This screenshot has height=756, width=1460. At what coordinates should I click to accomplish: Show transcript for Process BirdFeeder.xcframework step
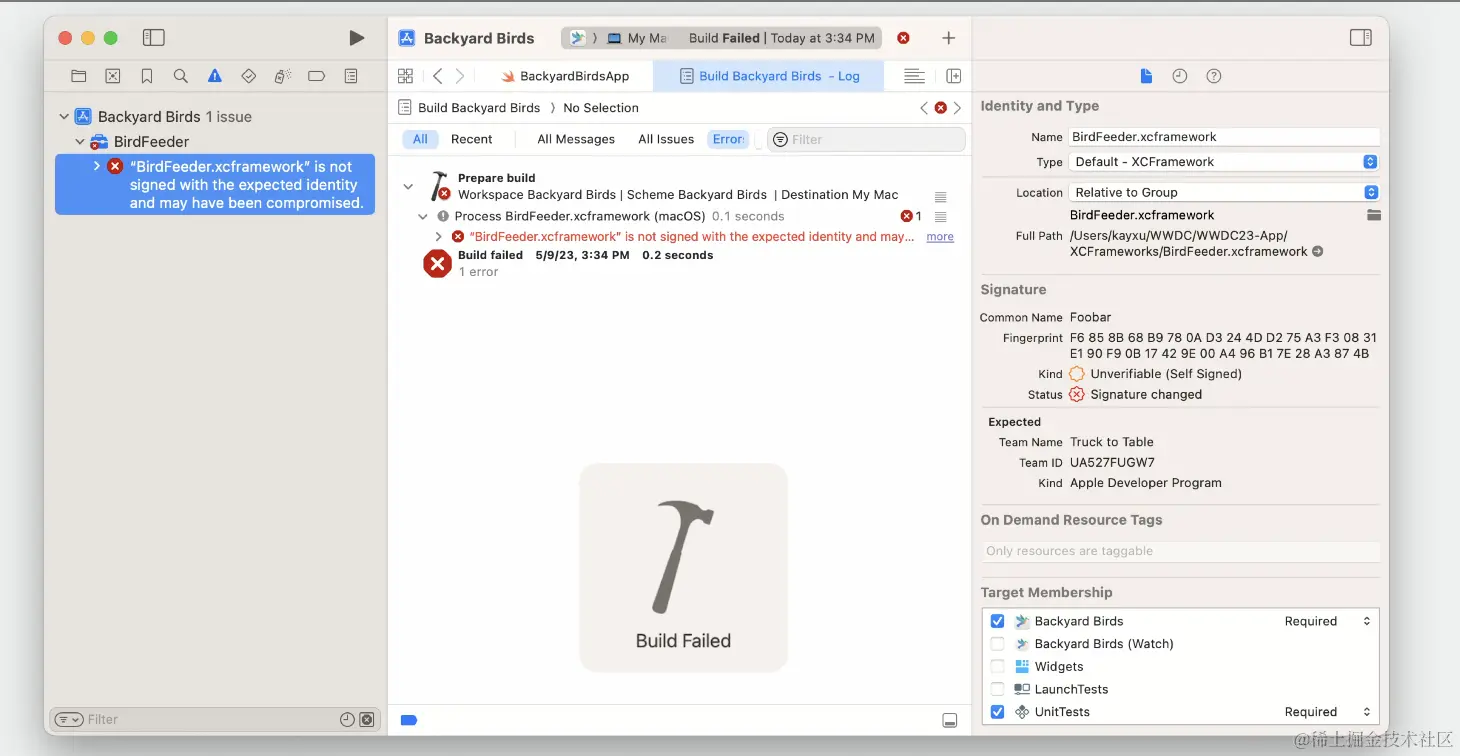(x=940, y=217)
